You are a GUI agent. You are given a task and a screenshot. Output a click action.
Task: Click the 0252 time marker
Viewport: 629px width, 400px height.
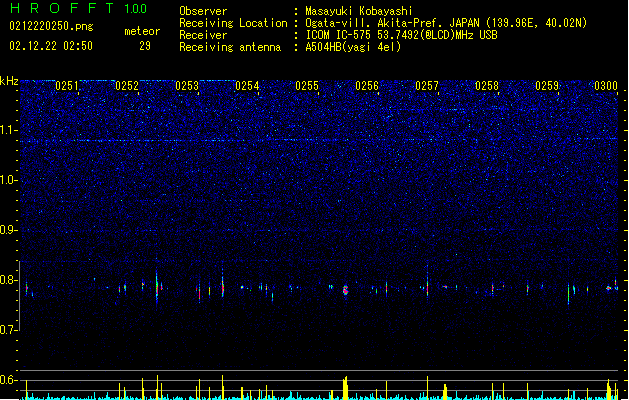pos(127,86)
